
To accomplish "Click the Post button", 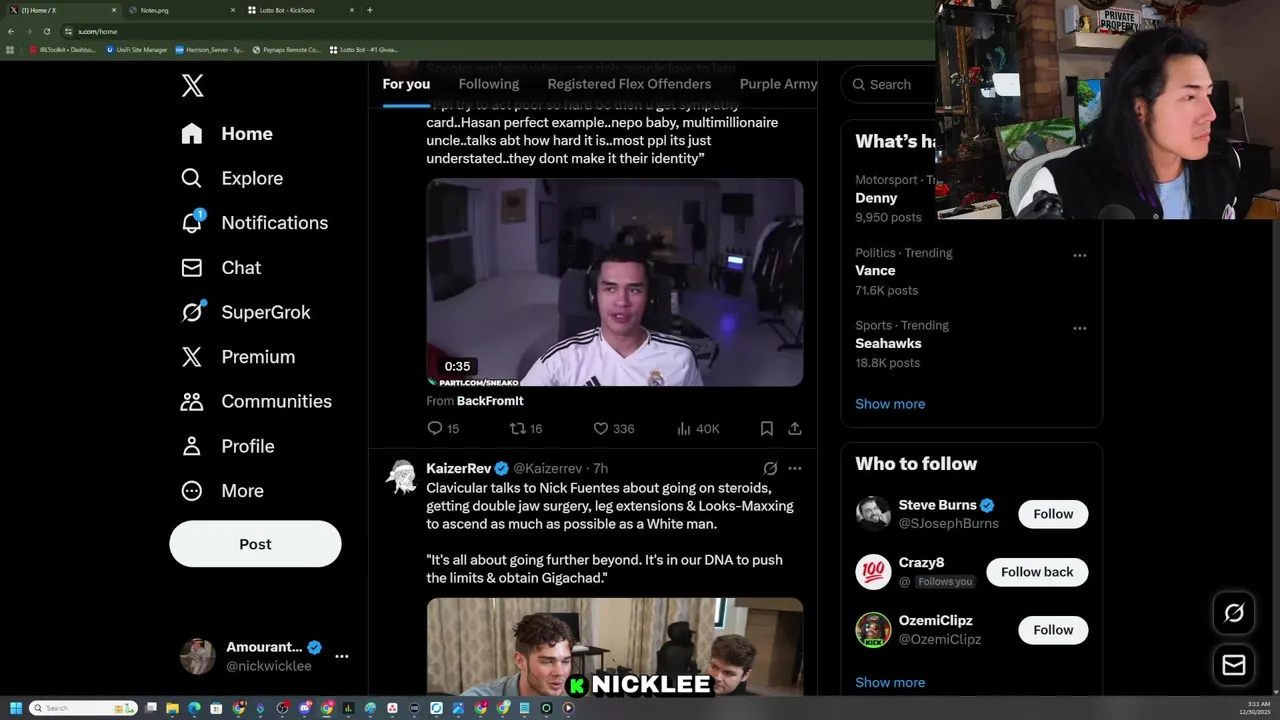I will coord(255,544).
